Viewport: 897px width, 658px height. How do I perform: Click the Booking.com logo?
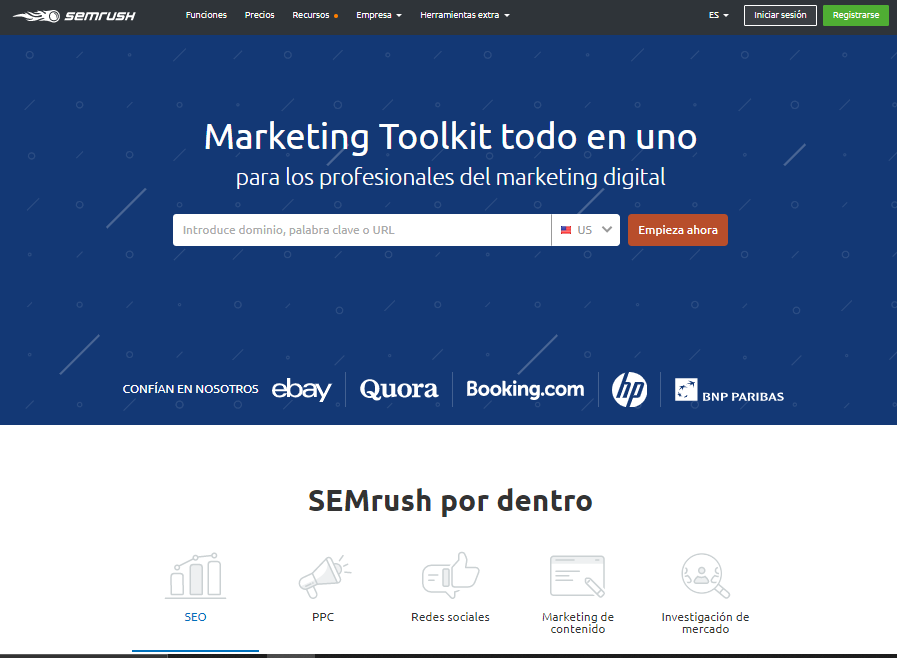coord(525,390)
